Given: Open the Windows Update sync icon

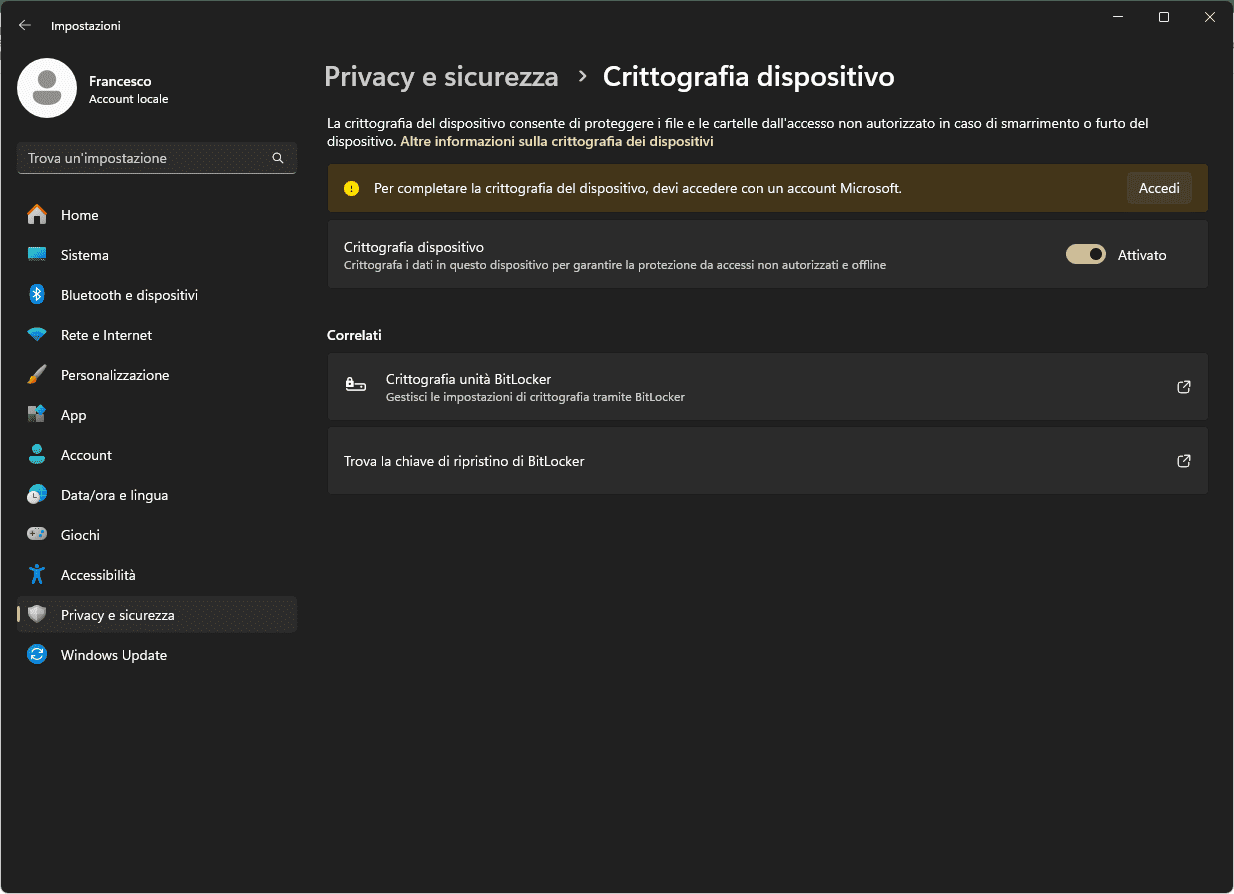Looking at the screenshot, I should (37, 655).
